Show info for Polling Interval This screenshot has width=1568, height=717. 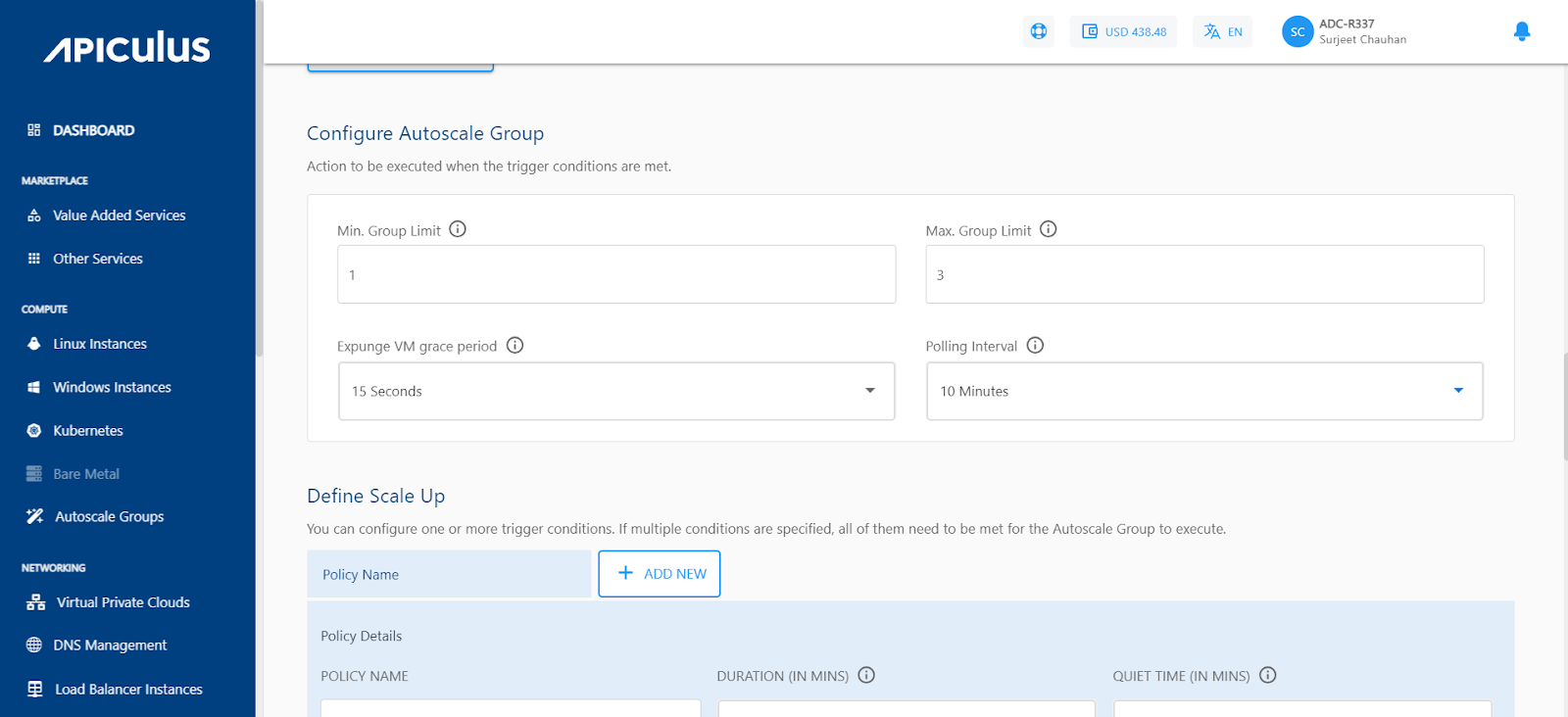click(1036, 346)
